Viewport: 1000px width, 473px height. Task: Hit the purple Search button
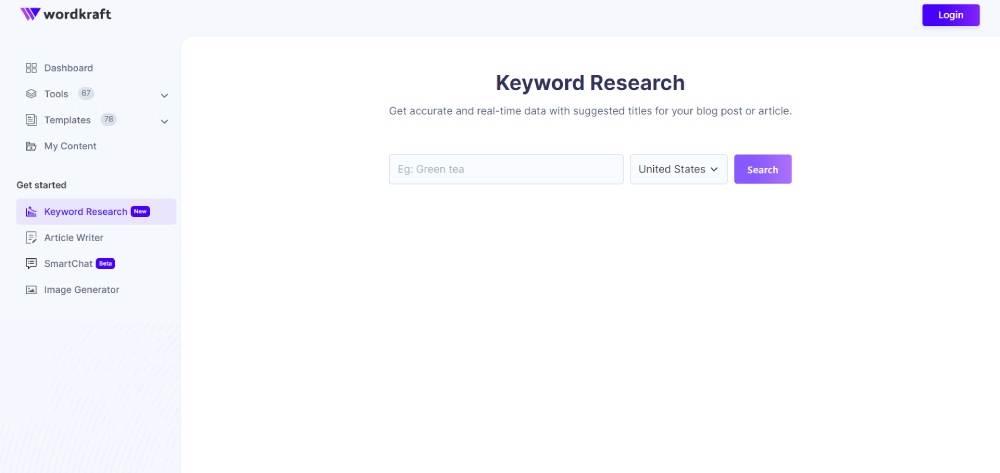click(762, 169)
